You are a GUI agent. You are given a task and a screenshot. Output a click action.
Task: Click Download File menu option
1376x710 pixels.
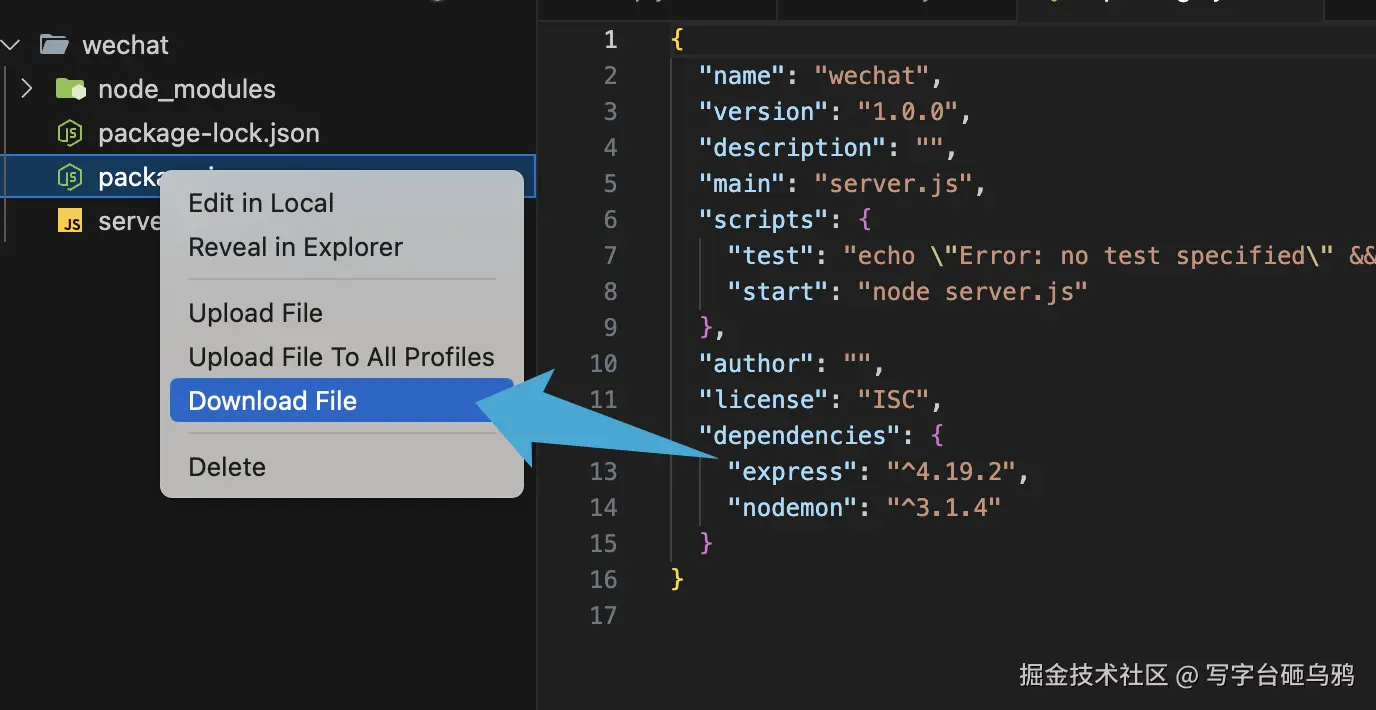coord(272,401)
